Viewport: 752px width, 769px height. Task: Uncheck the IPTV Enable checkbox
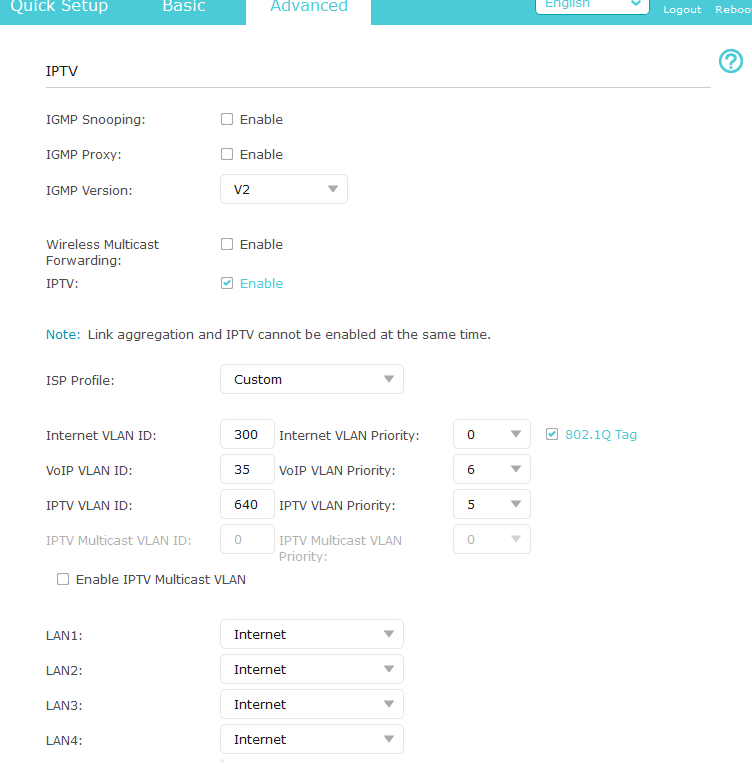click(227, 283)
